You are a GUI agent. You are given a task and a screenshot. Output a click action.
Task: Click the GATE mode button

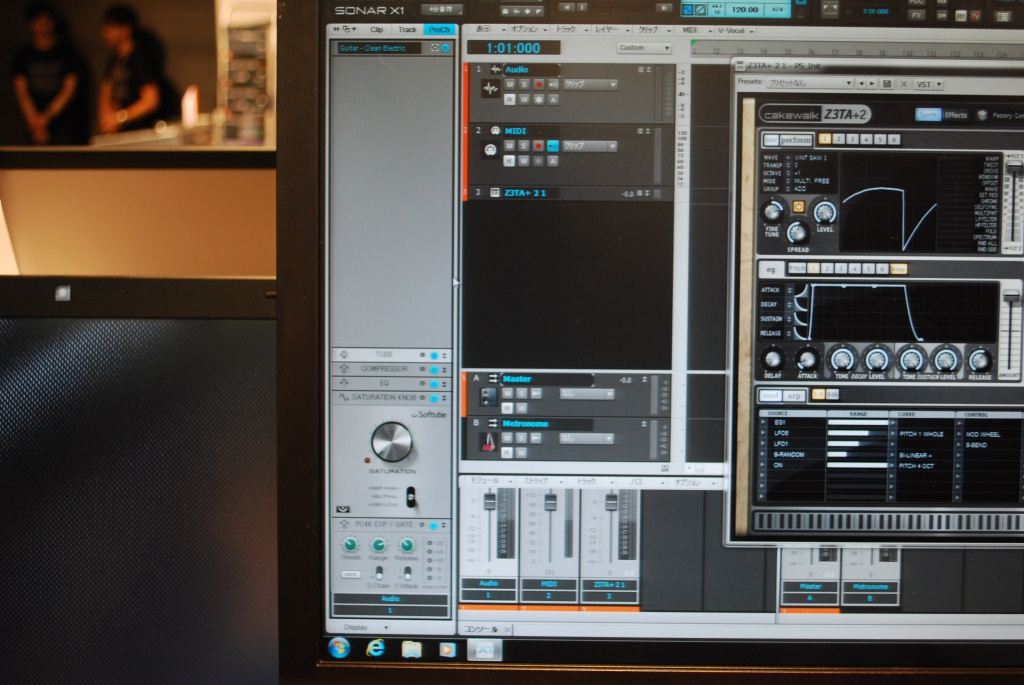tap(350, 575)
